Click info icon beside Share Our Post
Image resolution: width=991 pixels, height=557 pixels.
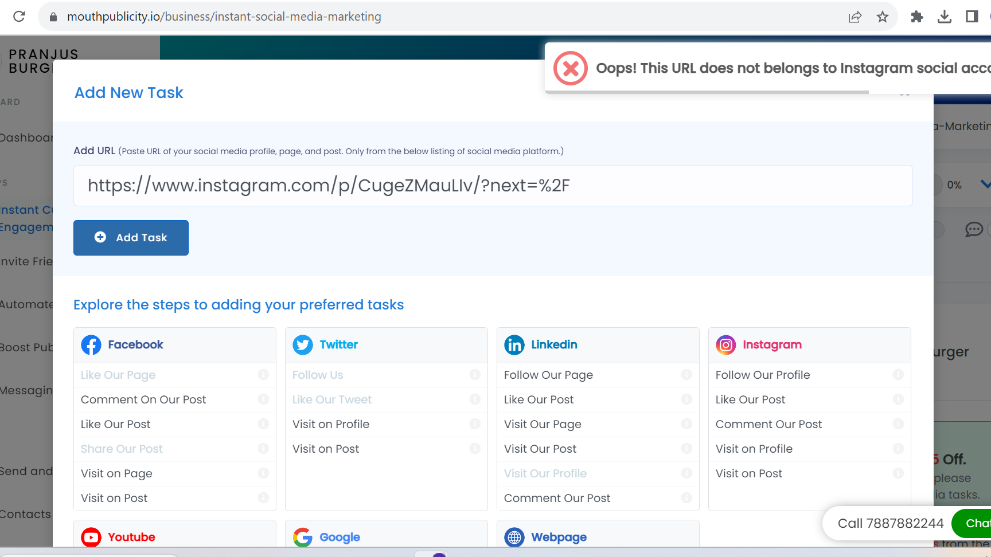(264, 449)
